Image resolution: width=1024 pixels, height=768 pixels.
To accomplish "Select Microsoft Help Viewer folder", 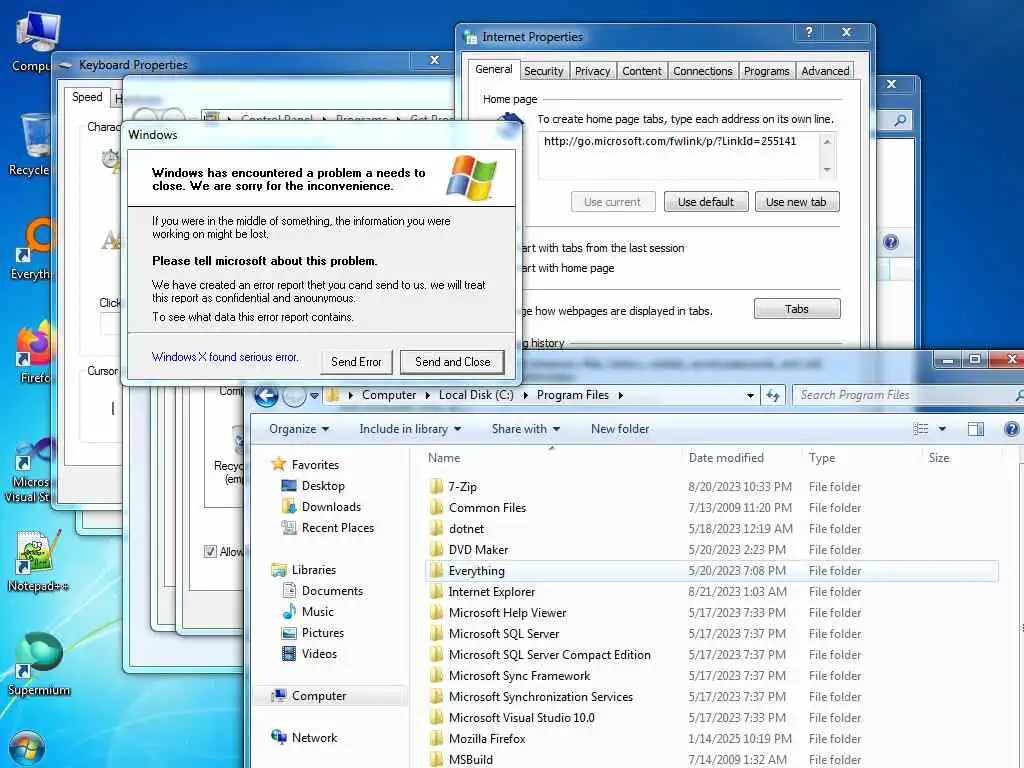I will (x=507, y=613).
